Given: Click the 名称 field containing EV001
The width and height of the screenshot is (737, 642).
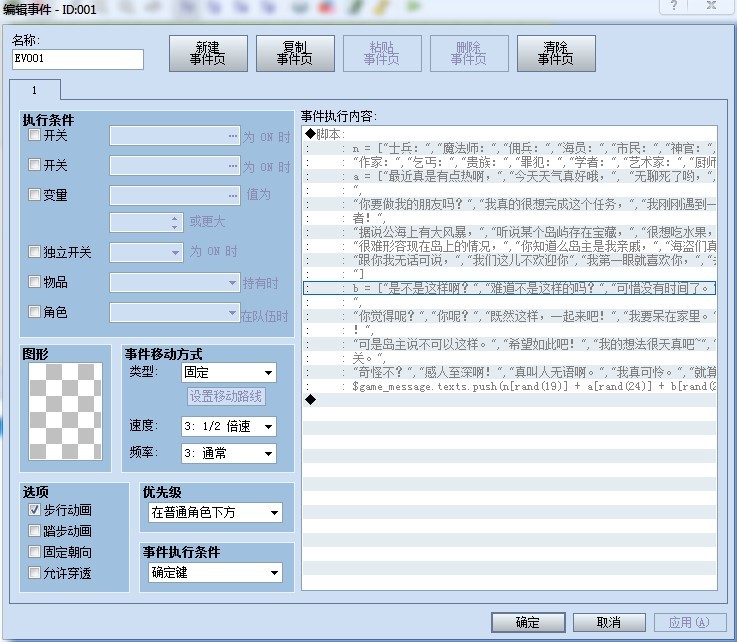Looking at the screenshot, I should pyautogui.click(x=78, y=59).
